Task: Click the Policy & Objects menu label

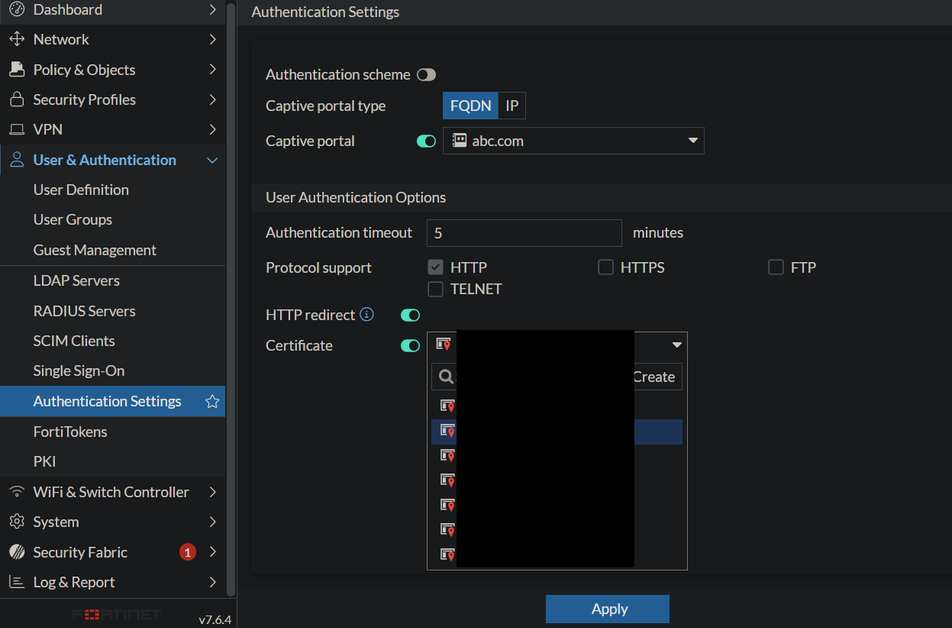Action: tap(84, 70)
